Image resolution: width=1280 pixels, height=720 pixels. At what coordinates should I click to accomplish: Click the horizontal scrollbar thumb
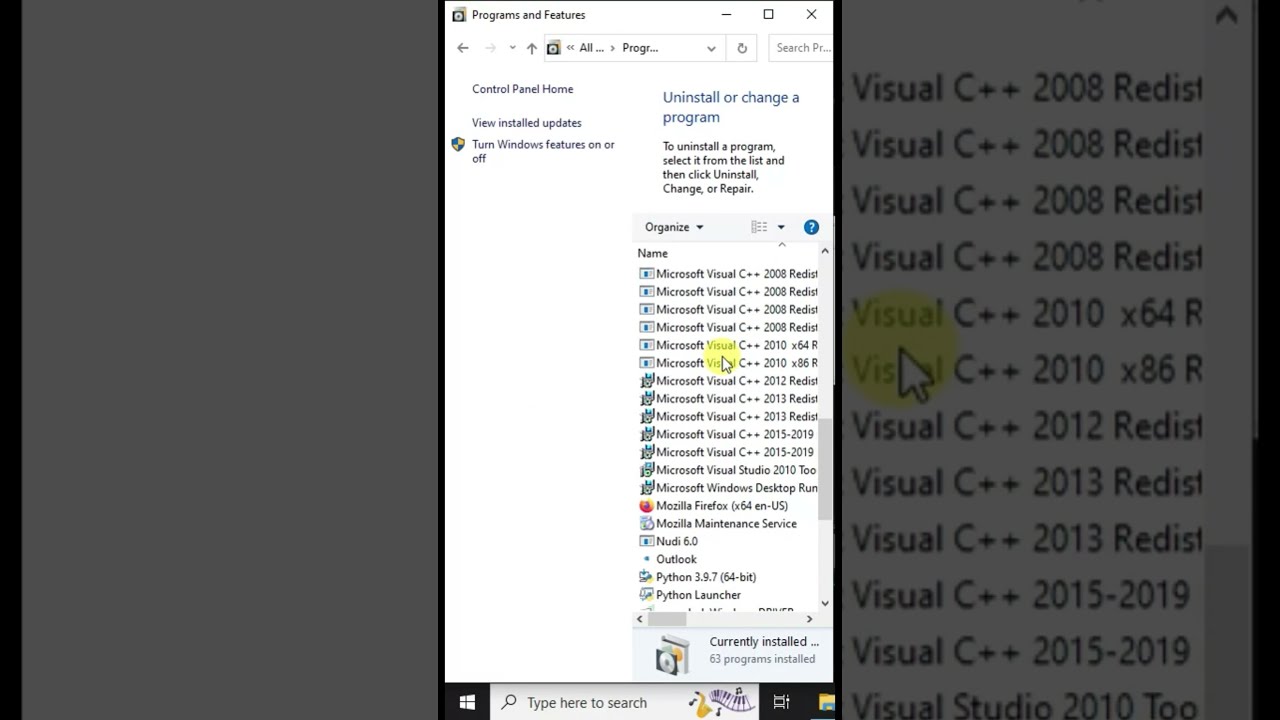coord(666,619)
